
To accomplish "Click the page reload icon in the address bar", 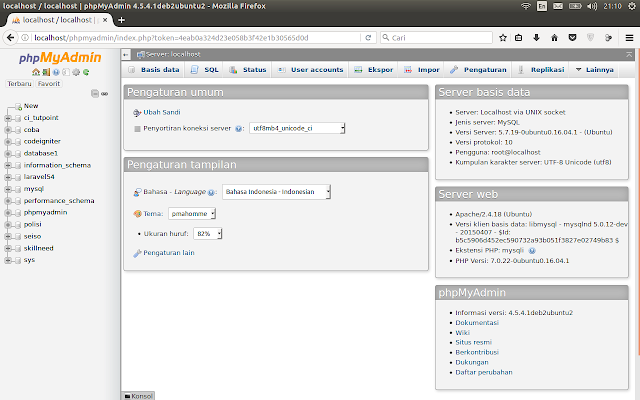I will pos(368,38).
